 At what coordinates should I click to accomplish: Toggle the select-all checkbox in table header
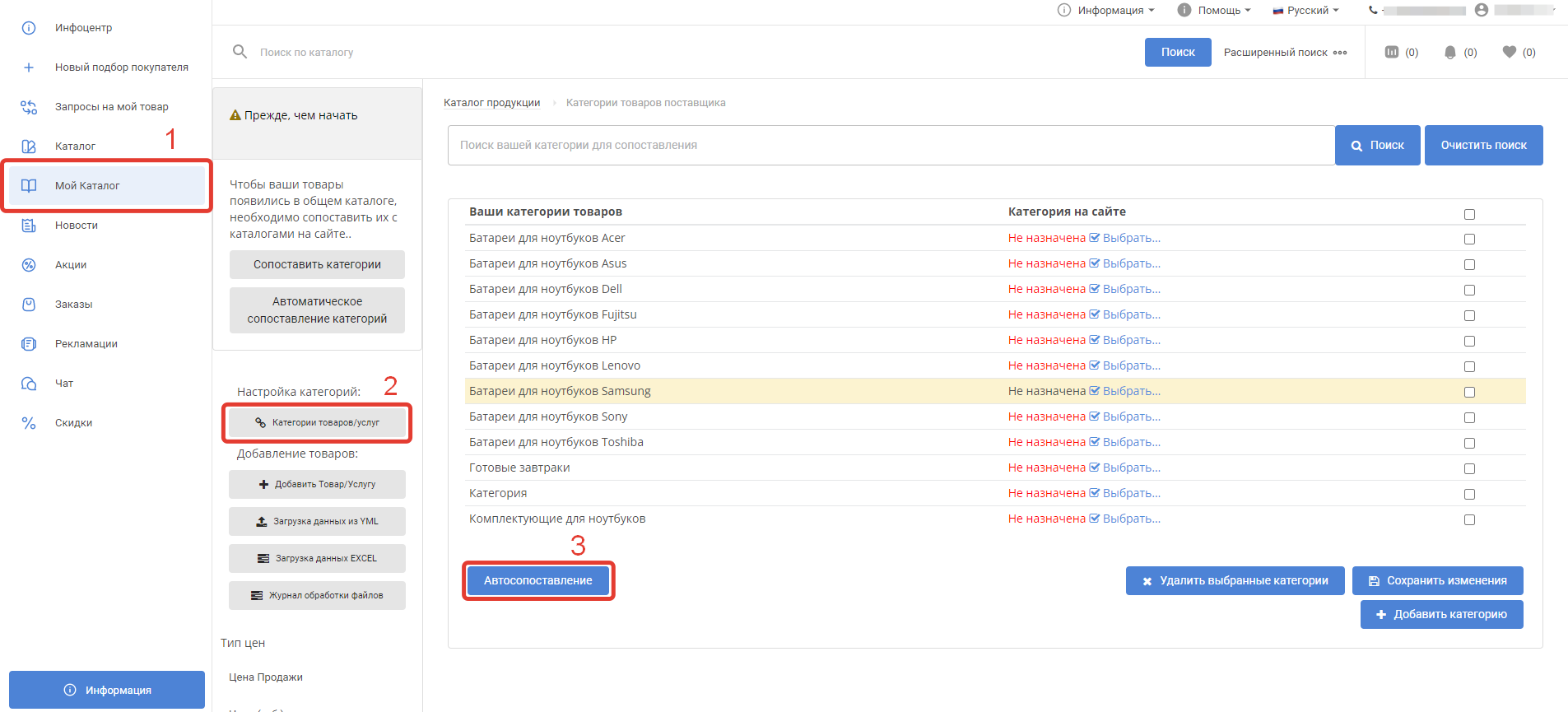[1469, 214]
